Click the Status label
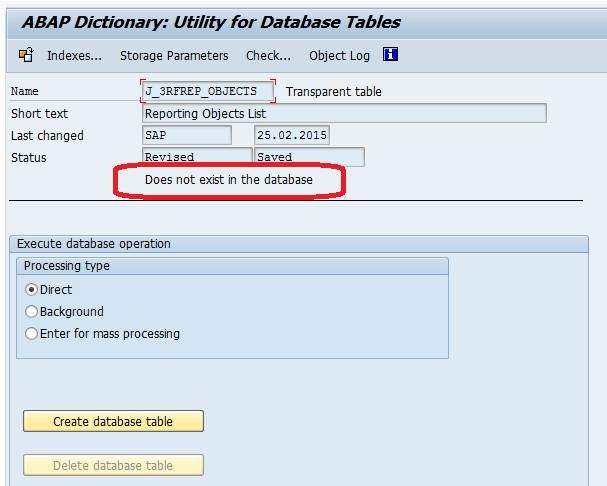Screen dimensions: 607x486 tap(29, 158)
